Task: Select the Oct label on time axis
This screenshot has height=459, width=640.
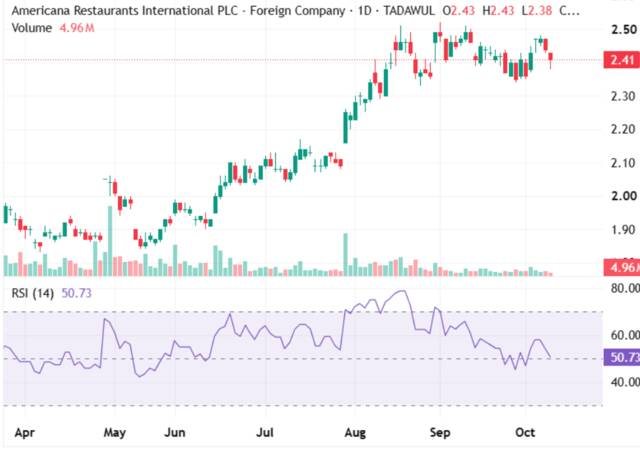Action: (525, 432)
